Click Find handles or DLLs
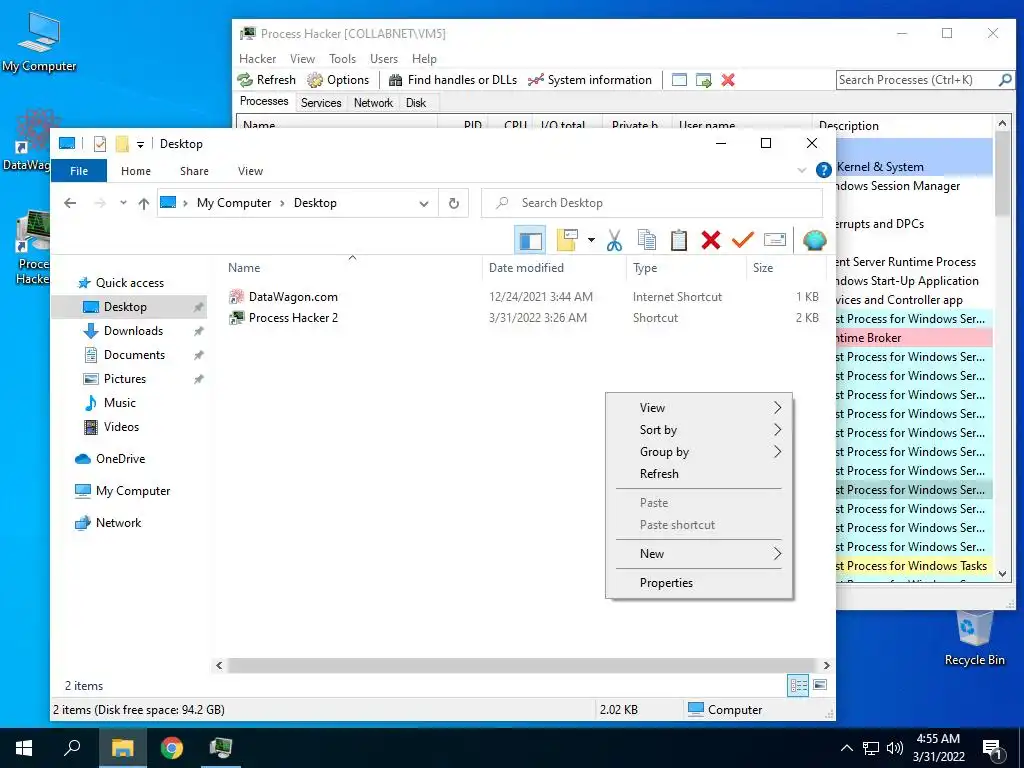 (x=453, y=80)
